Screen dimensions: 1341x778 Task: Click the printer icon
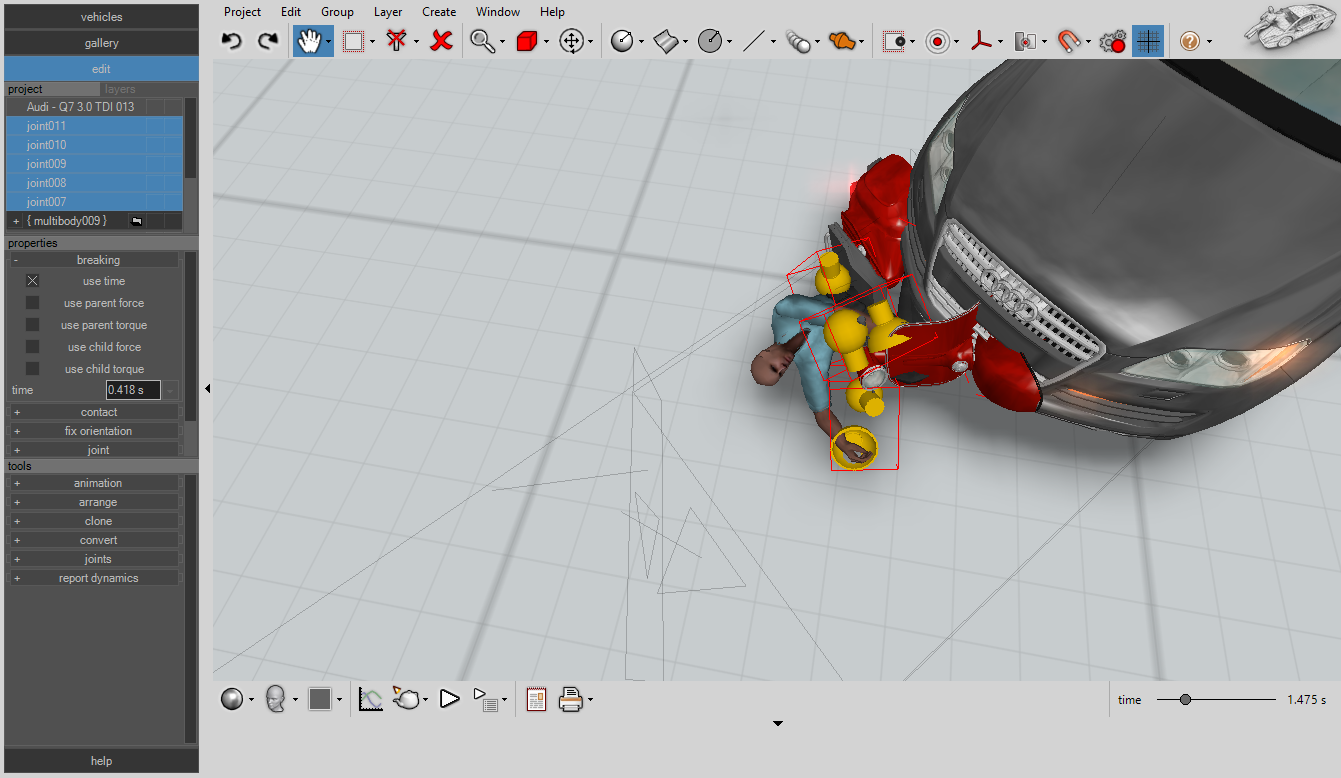571,699
